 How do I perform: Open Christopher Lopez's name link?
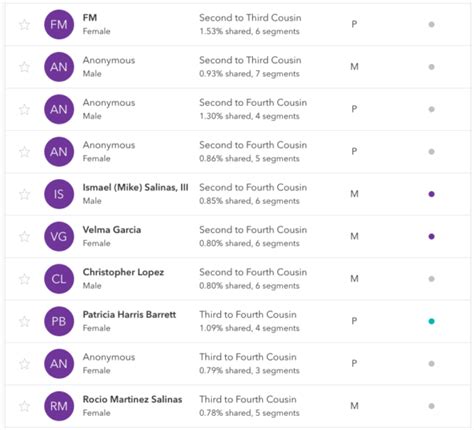(x=123, y=272)
